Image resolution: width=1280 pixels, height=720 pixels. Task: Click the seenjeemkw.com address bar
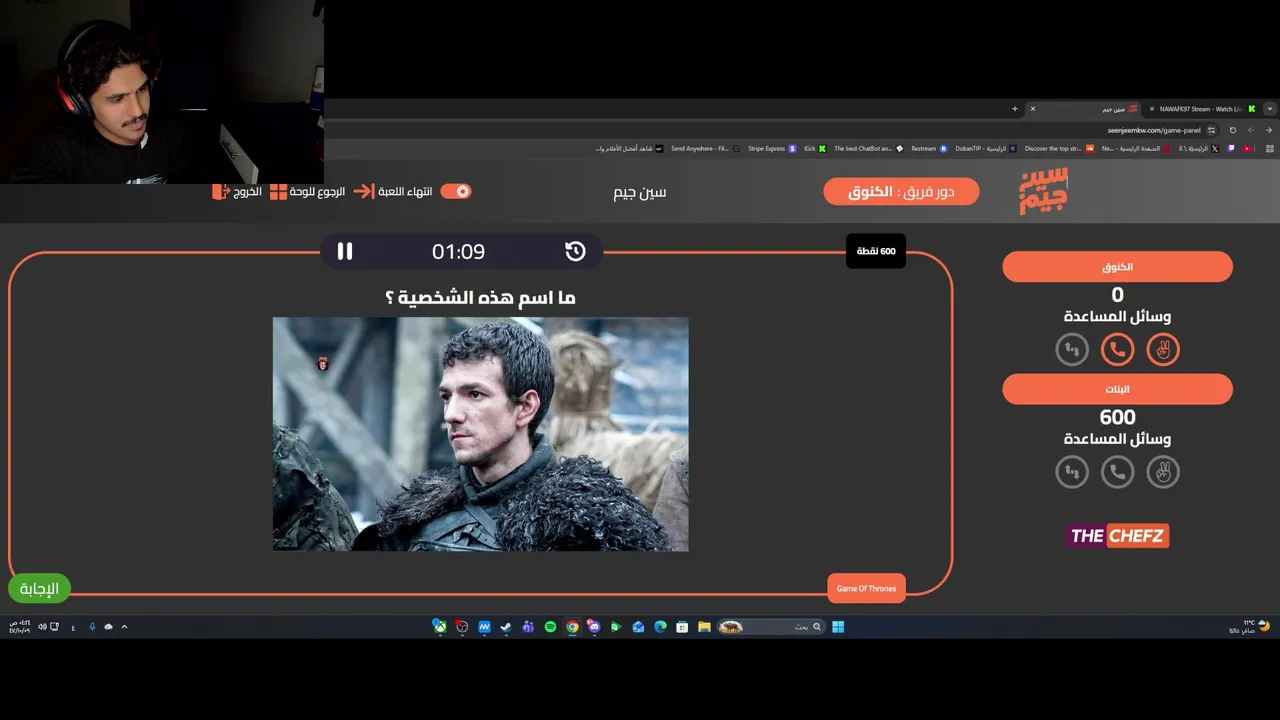pos(1153,130)
